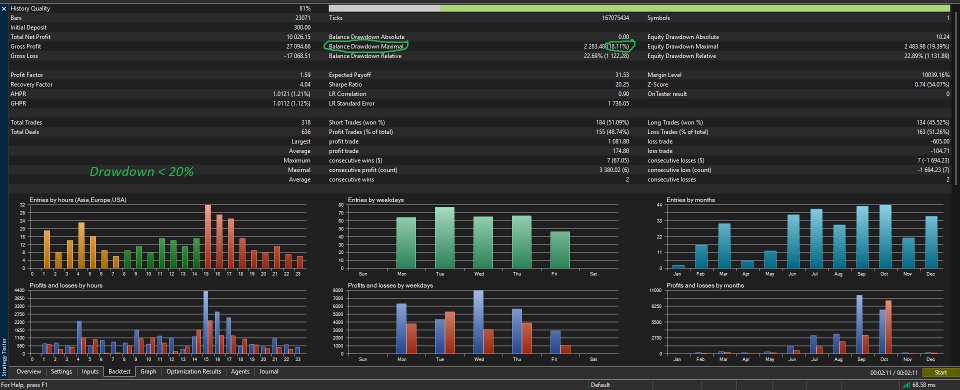Click the AHPR value 1.0121 (1.21%)
Screen dimensions: 960x390
(x=292, y=94)
